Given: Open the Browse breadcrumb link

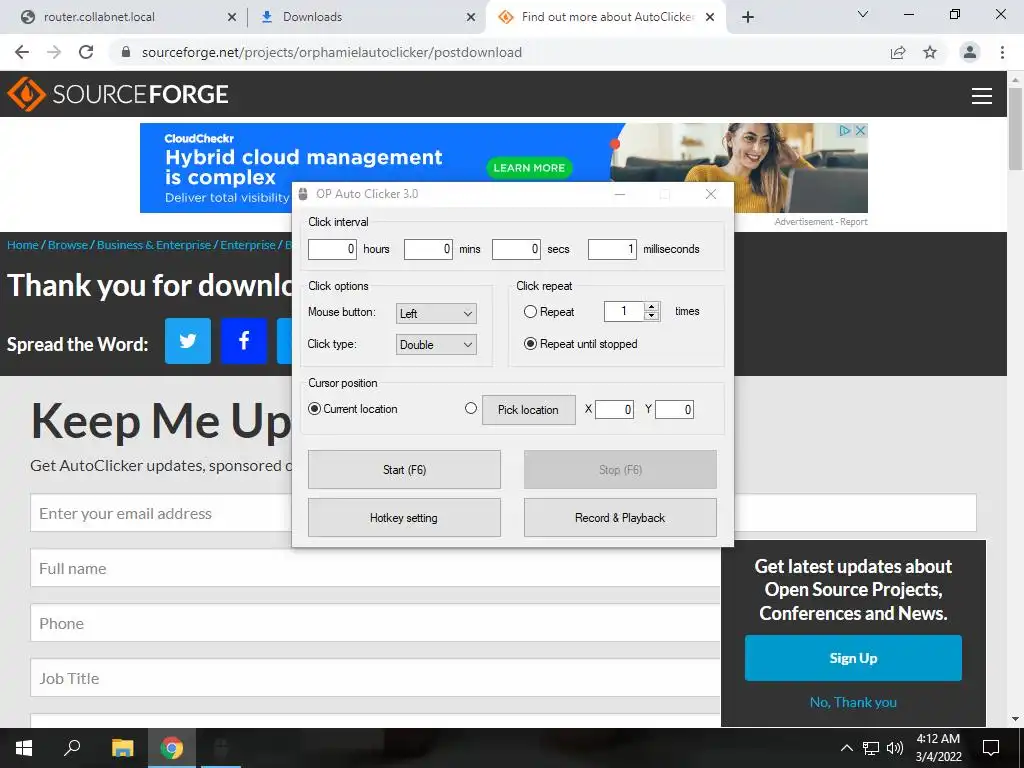Looking at the screenshot, I should point(68,245).
